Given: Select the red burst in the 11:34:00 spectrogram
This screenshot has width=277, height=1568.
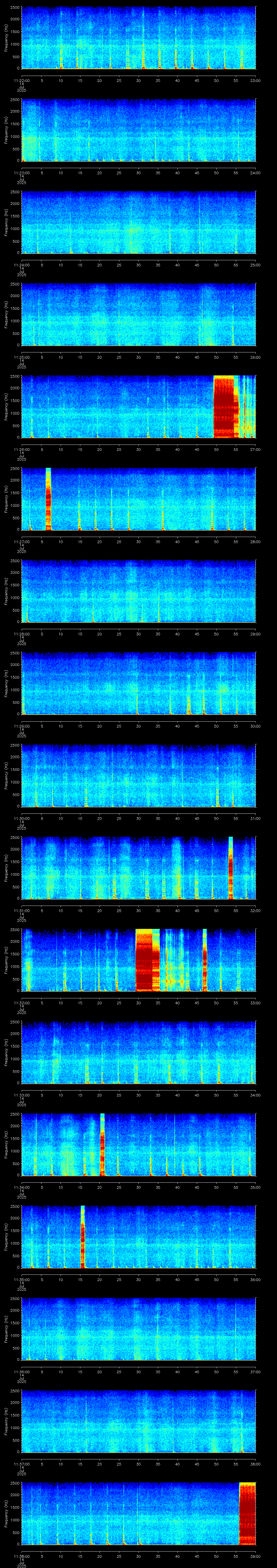Looking at the screenshot, I should (102, 1144).
